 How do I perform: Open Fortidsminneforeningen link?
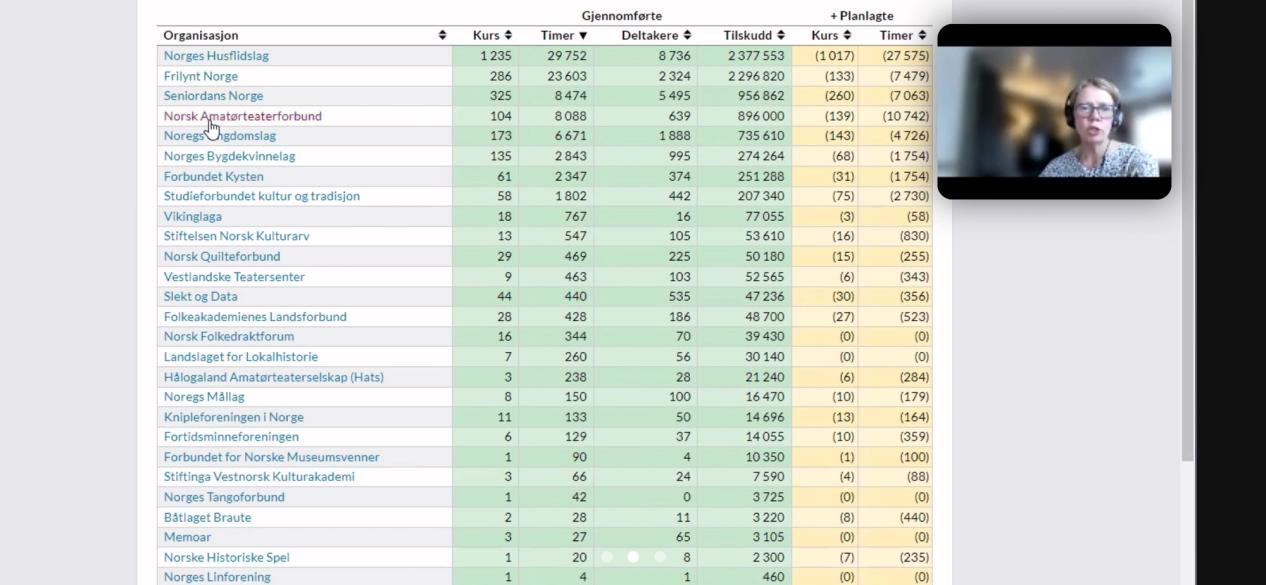click(231, 437)
